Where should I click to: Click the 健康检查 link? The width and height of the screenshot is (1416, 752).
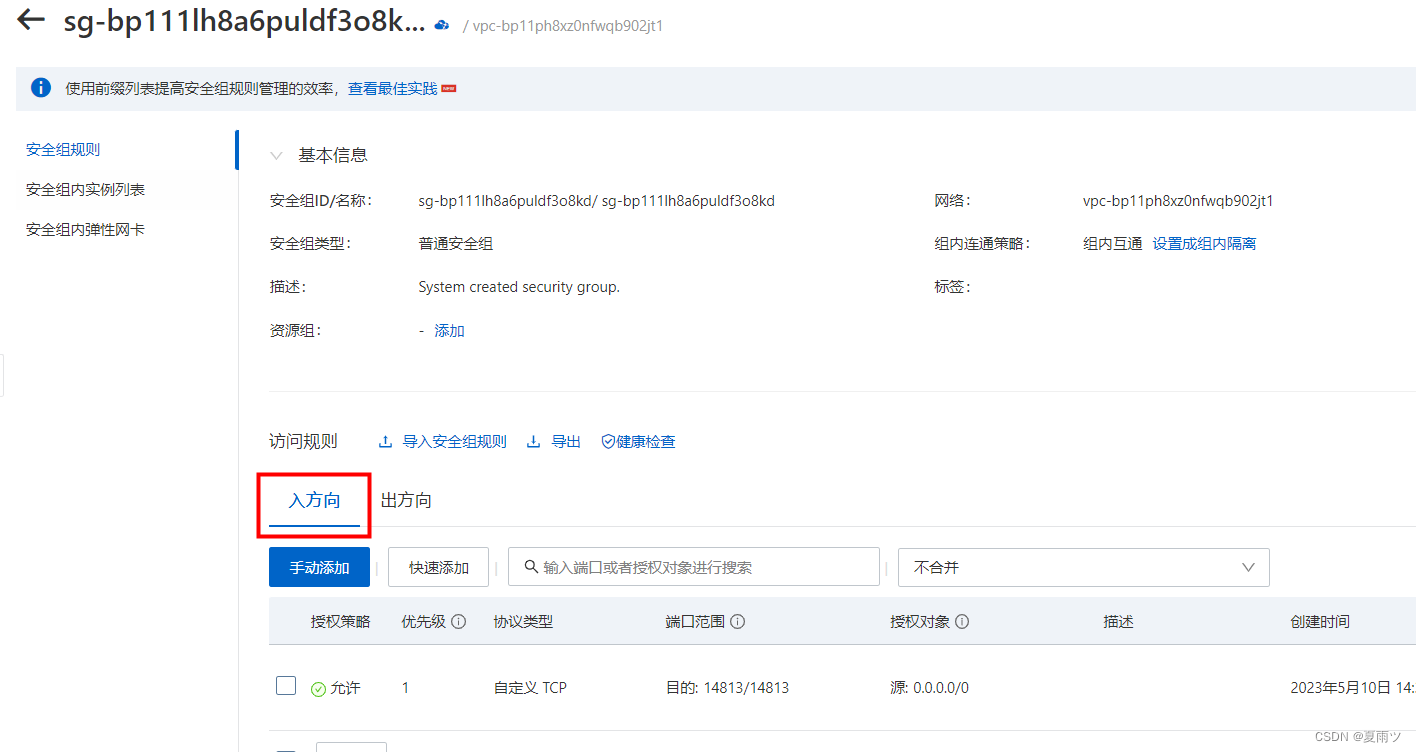646,442
